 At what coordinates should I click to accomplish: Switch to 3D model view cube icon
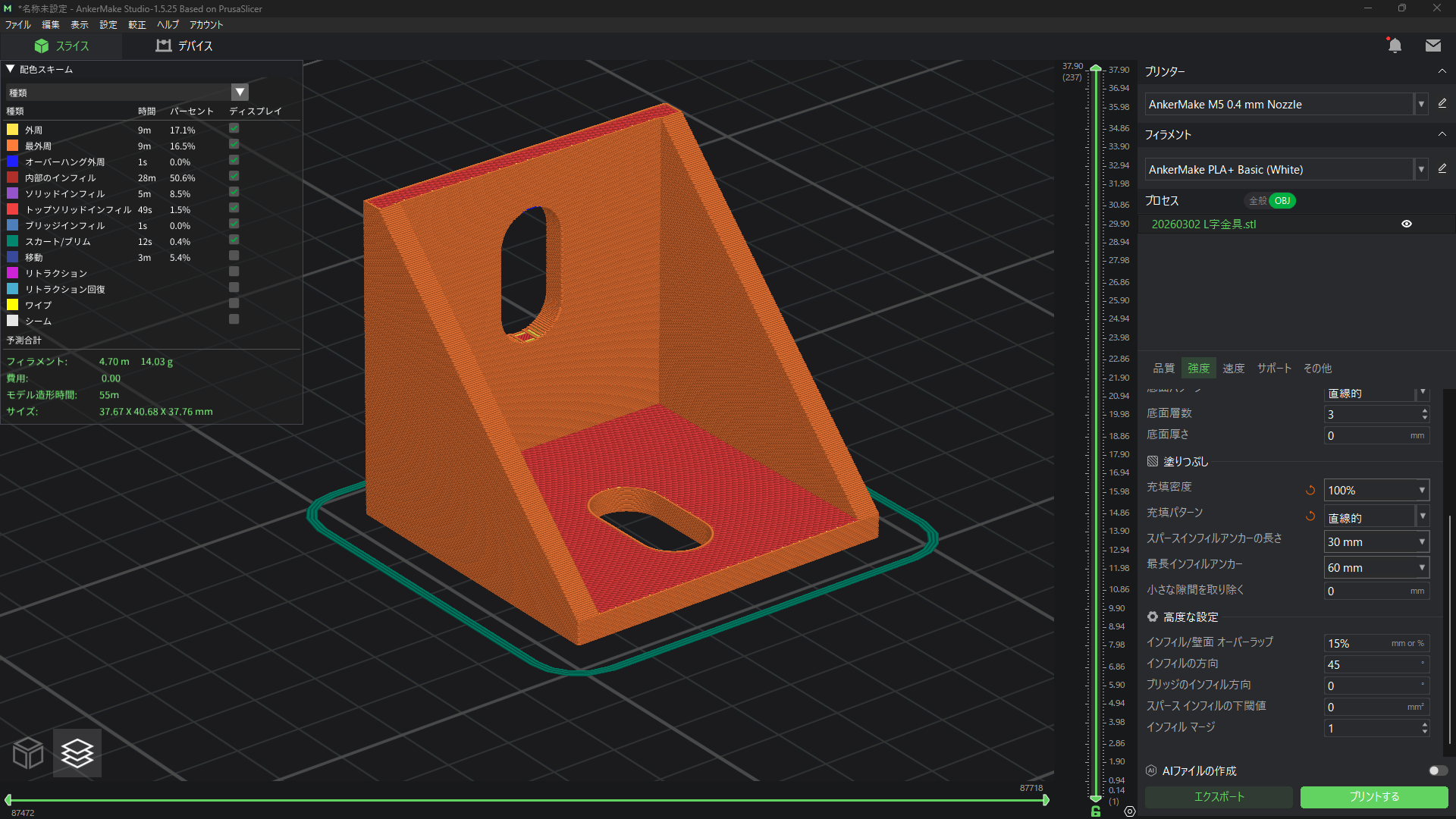pyautogui.click(x=28, y=753)
